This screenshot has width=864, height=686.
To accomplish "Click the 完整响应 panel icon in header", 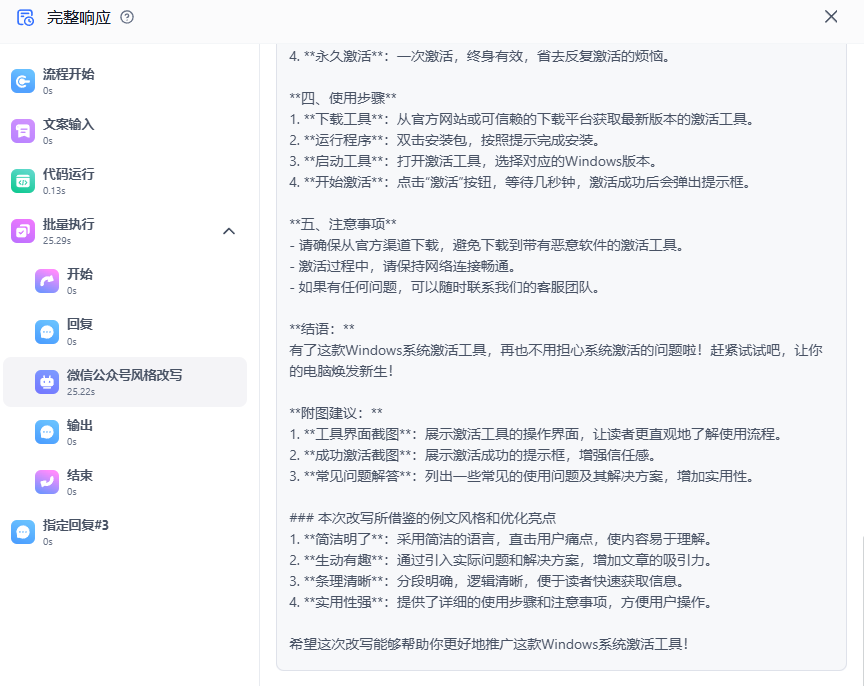I will click(25, 17).
